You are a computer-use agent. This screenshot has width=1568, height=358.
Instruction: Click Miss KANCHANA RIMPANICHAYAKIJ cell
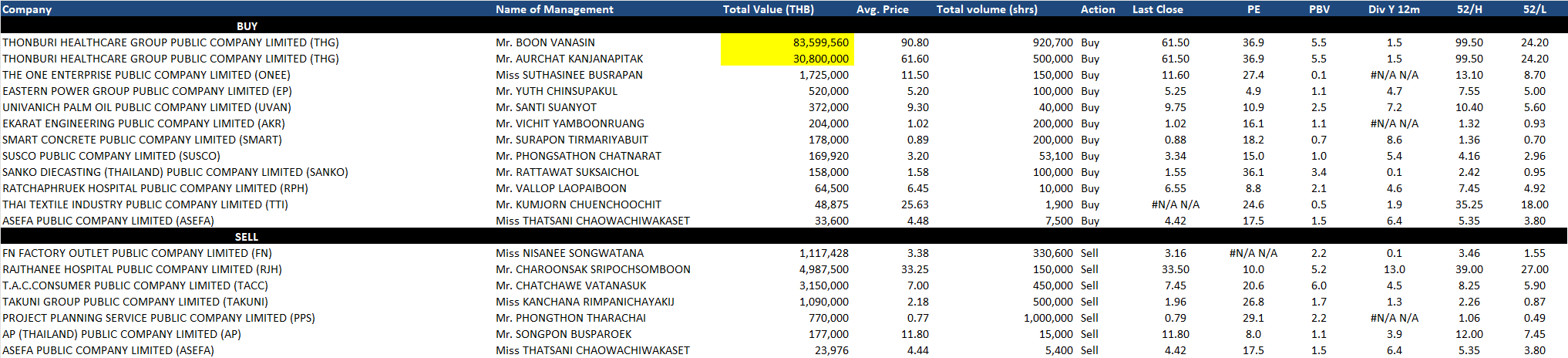point(585,302)
